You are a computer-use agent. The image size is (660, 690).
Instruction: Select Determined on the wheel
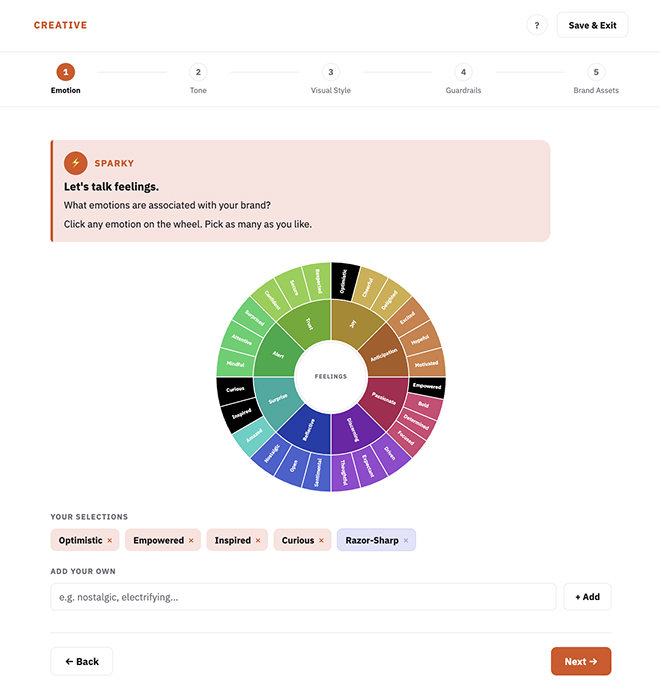(416, 422)
